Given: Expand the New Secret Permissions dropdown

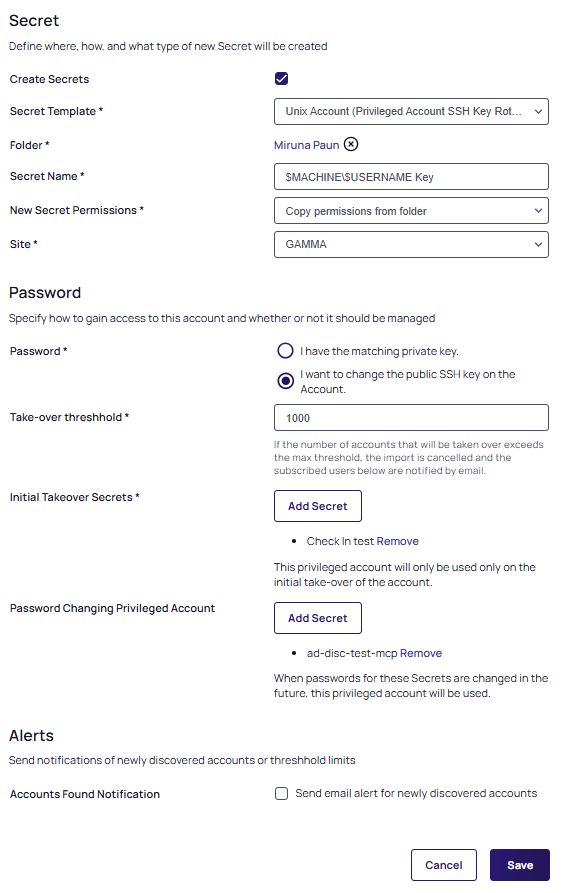Looking at the screenshot, I should (x=411, y=211).
